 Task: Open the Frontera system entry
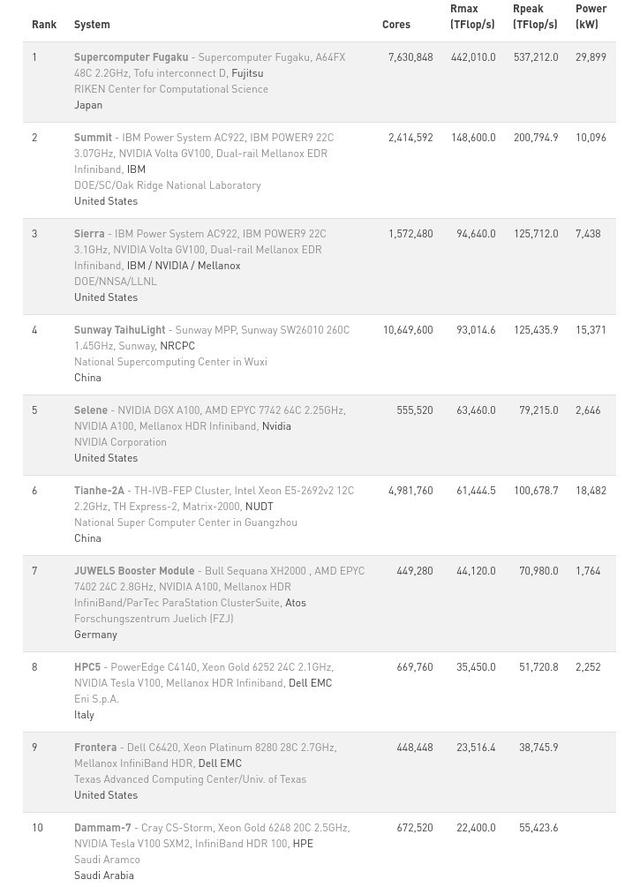pyautogui.click(x=95, y=748)
